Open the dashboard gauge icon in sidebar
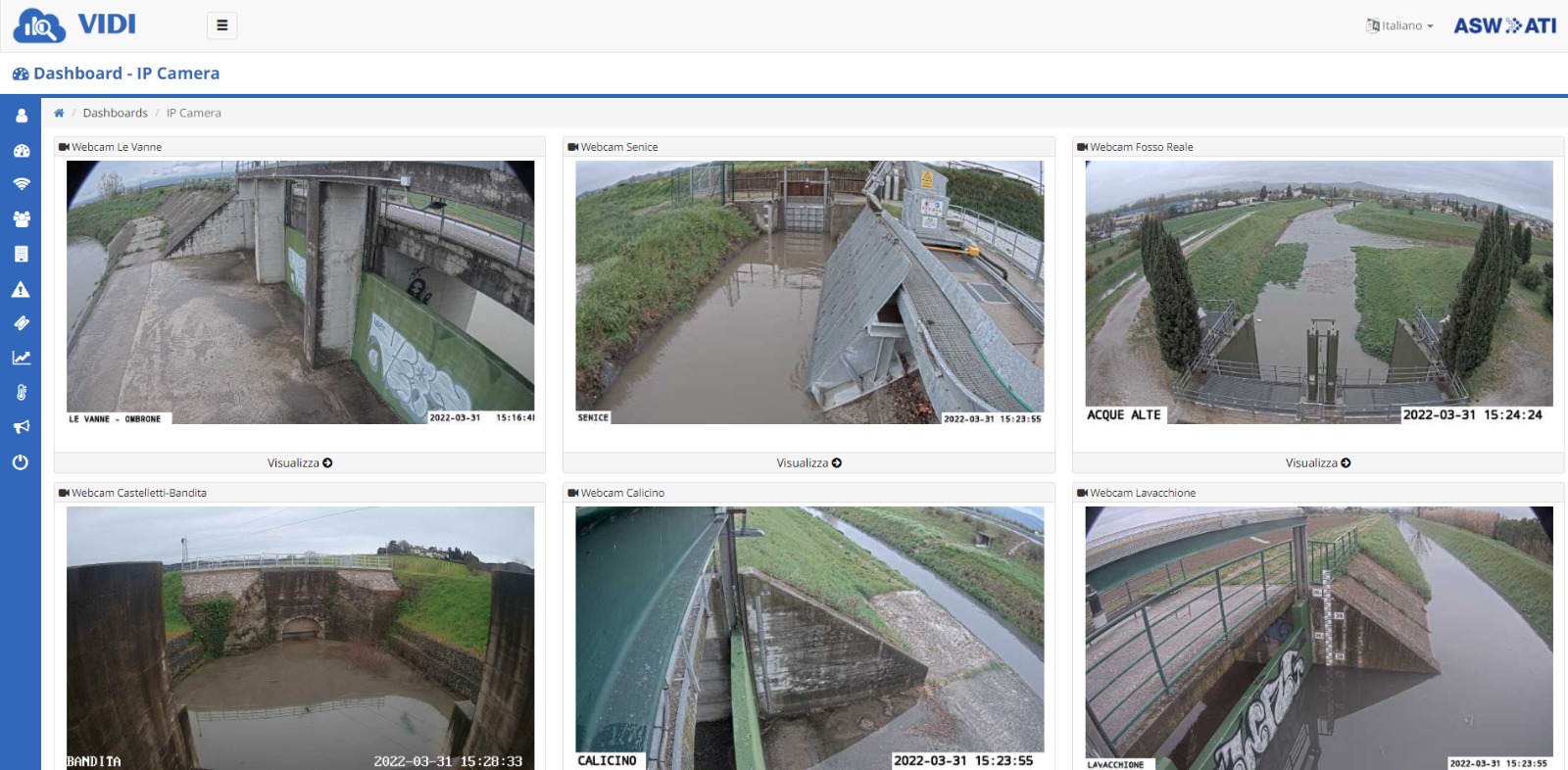The height and width of the screenshot is (770, 1568). pos(21,151)
